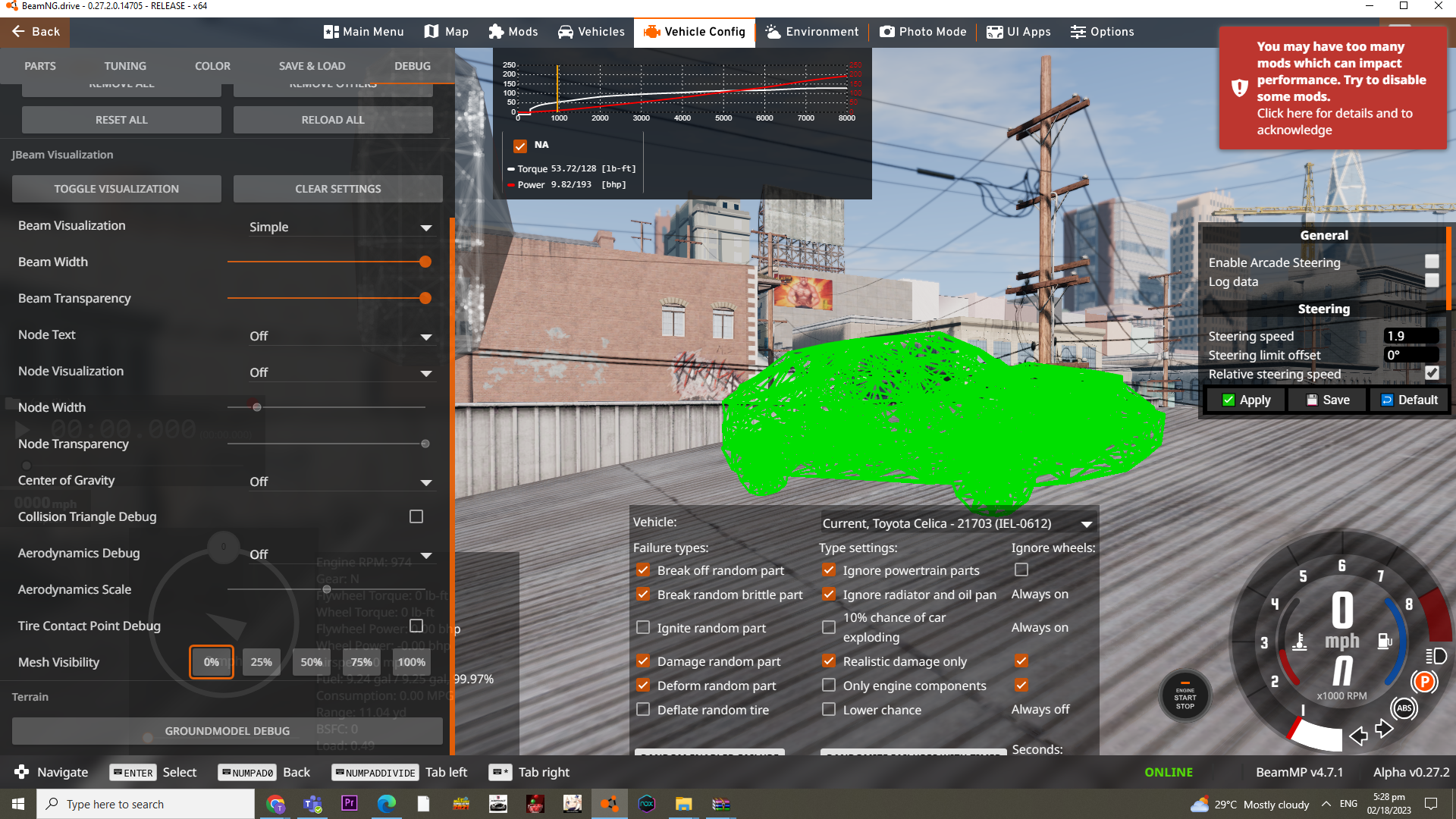Click the RELOAD ALL button

pyautogui.click(x=333, y=120)
